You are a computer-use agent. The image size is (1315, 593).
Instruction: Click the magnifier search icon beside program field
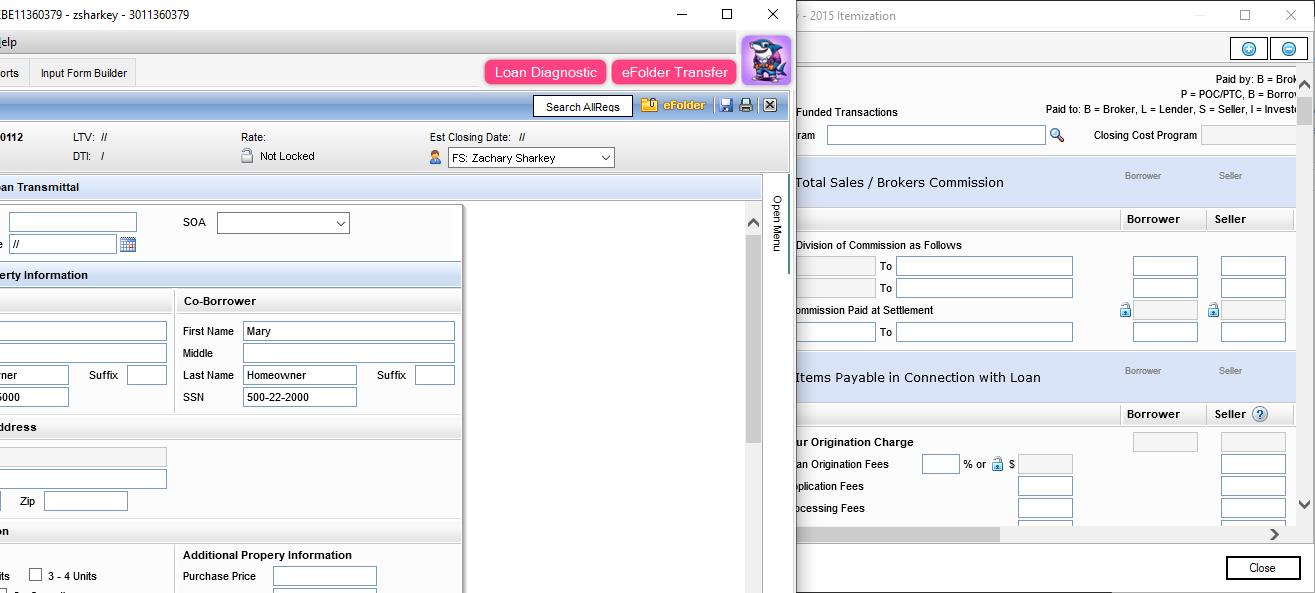click(x=1057, y=135)
